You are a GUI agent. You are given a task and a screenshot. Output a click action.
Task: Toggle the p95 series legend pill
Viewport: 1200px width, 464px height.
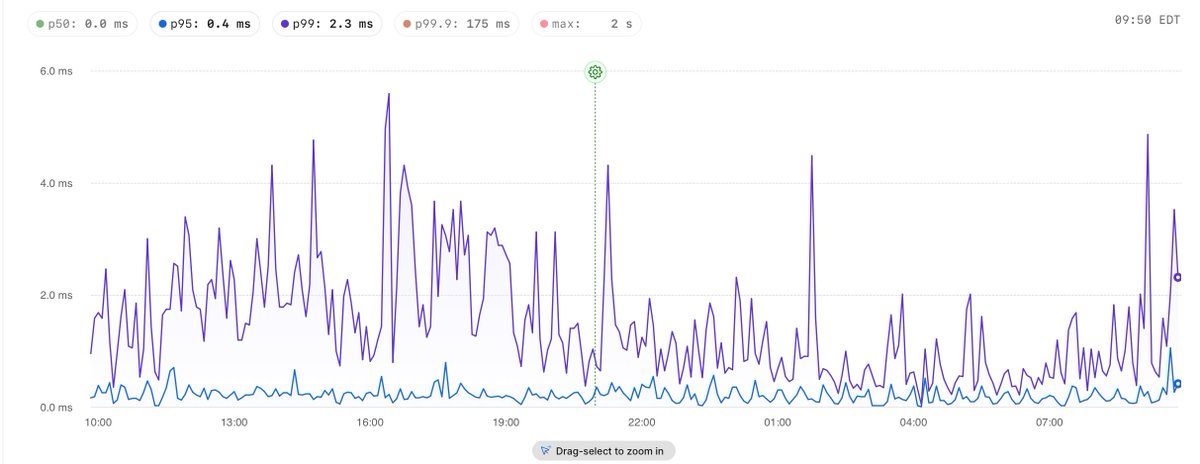(206, 23)
